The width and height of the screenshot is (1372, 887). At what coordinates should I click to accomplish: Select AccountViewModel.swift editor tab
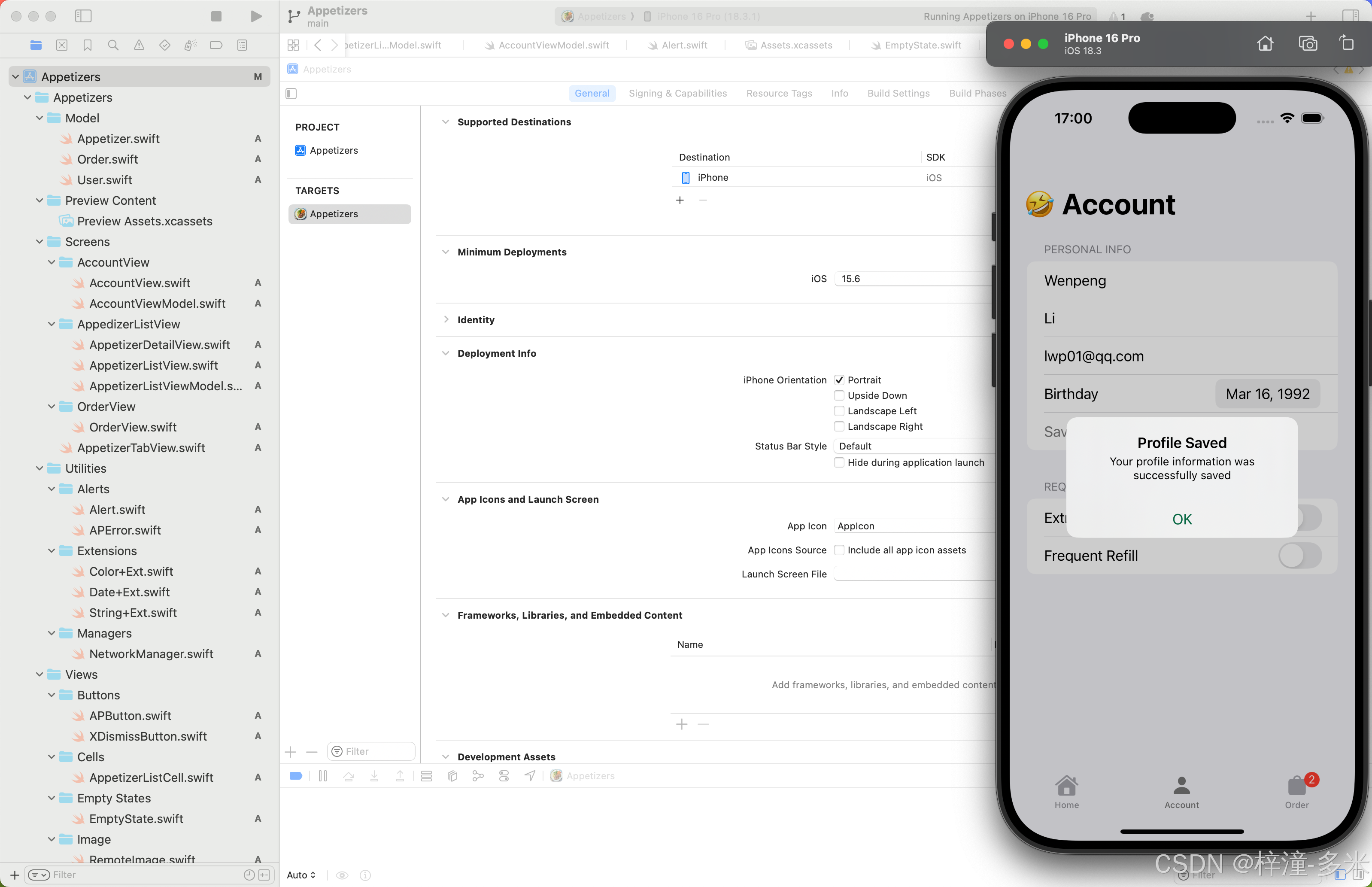[553, 45]
